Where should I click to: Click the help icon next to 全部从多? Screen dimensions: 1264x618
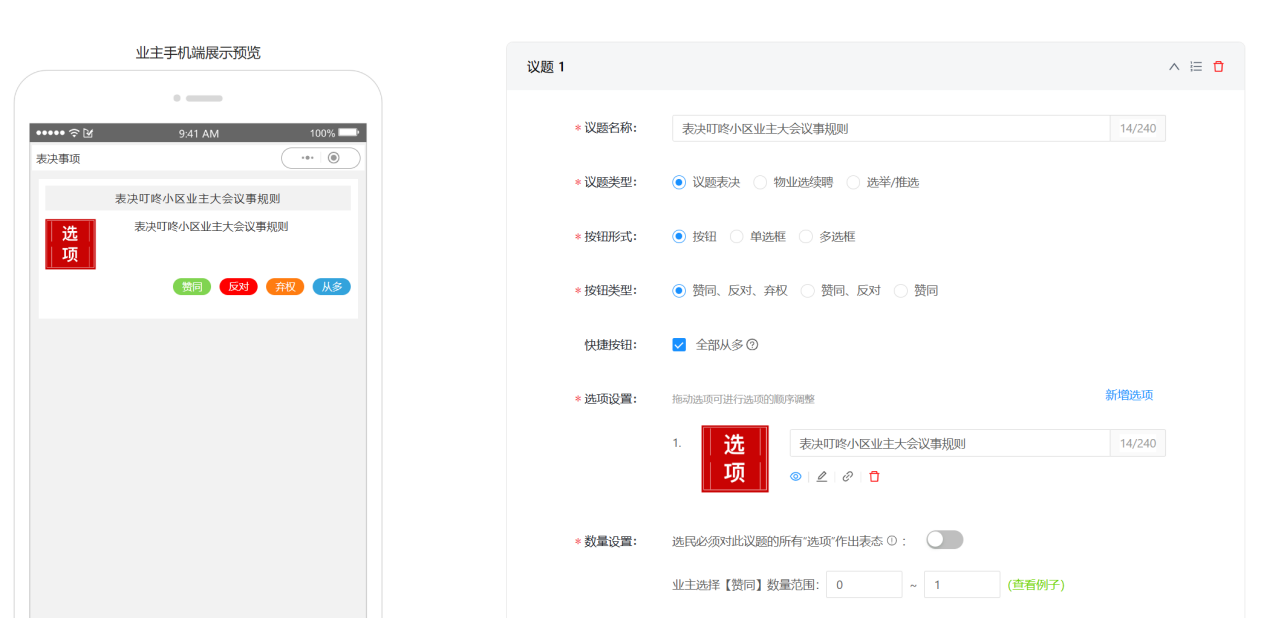752,345
